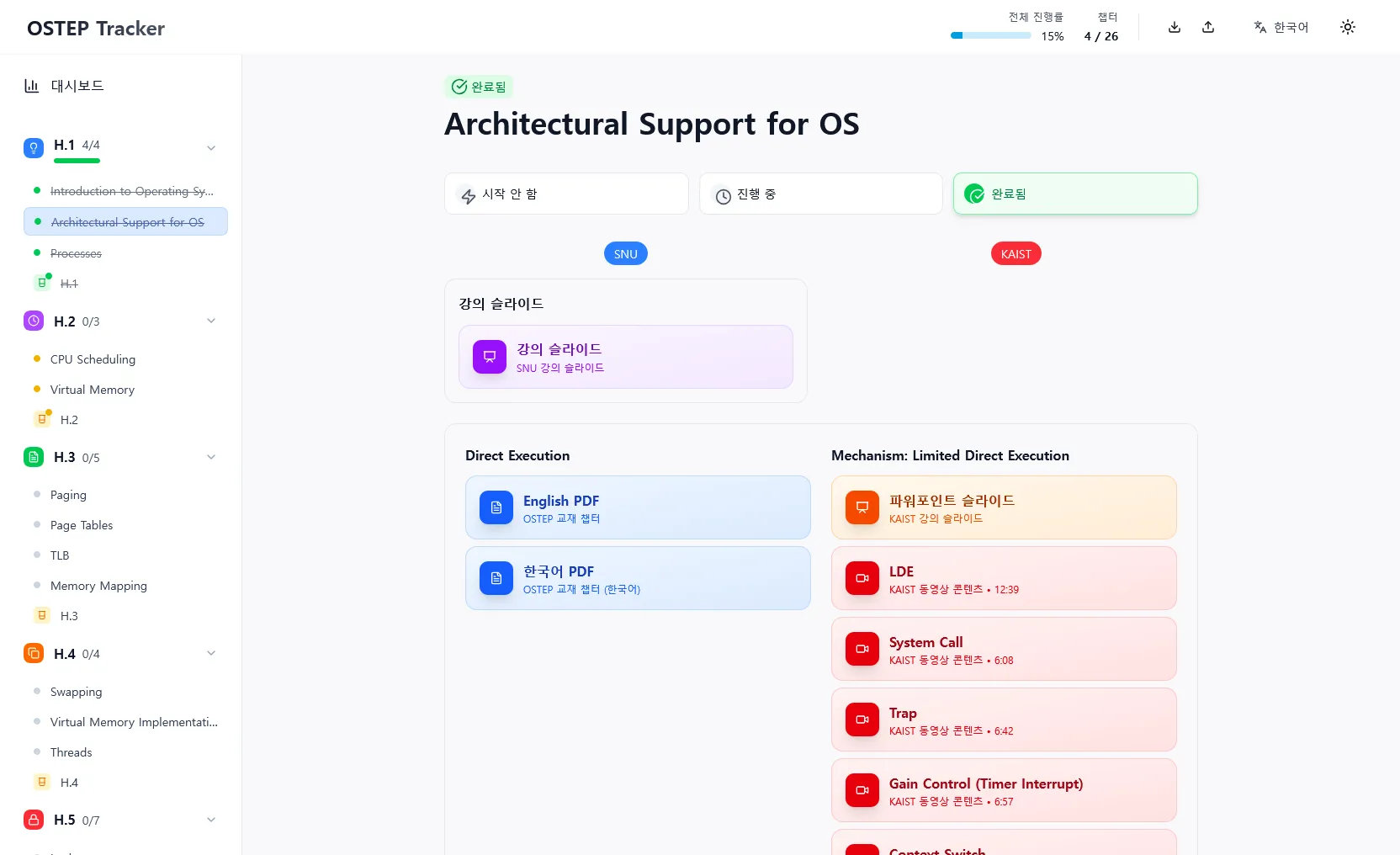Click the H.1 homework icon in sidebar
Viewport: 1400px width, 855px height.
42,283
